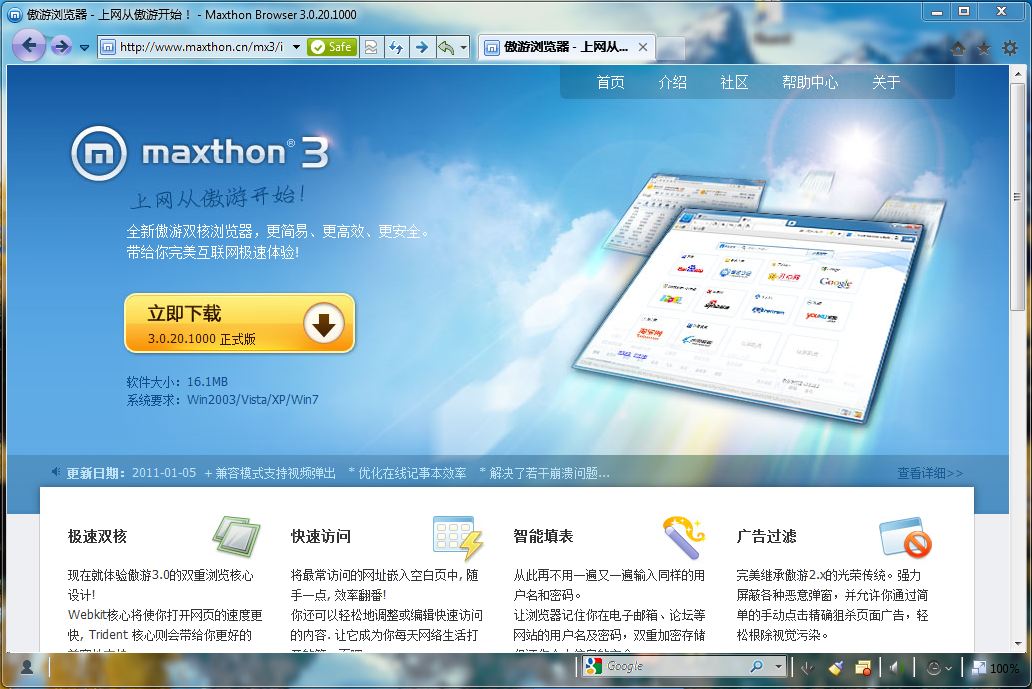Close the 傲游浏览器 tab
The image size is (1032, 689).
pos(643,47)
